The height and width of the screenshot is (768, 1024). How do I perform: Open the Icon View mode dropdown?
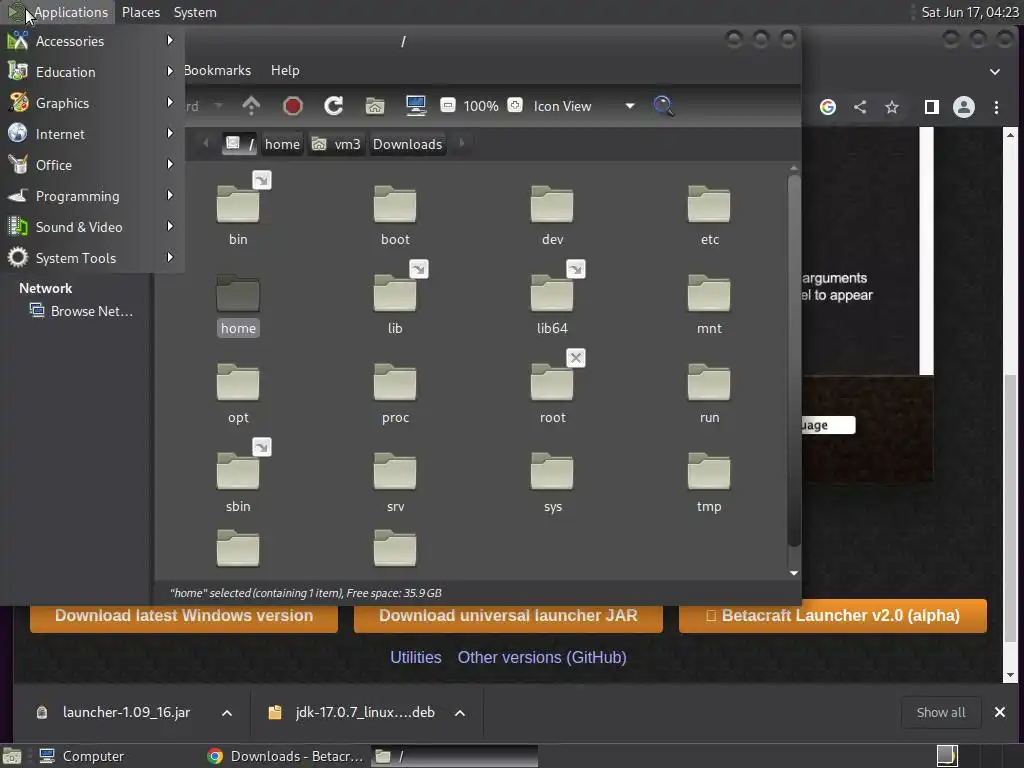point(583,106)
